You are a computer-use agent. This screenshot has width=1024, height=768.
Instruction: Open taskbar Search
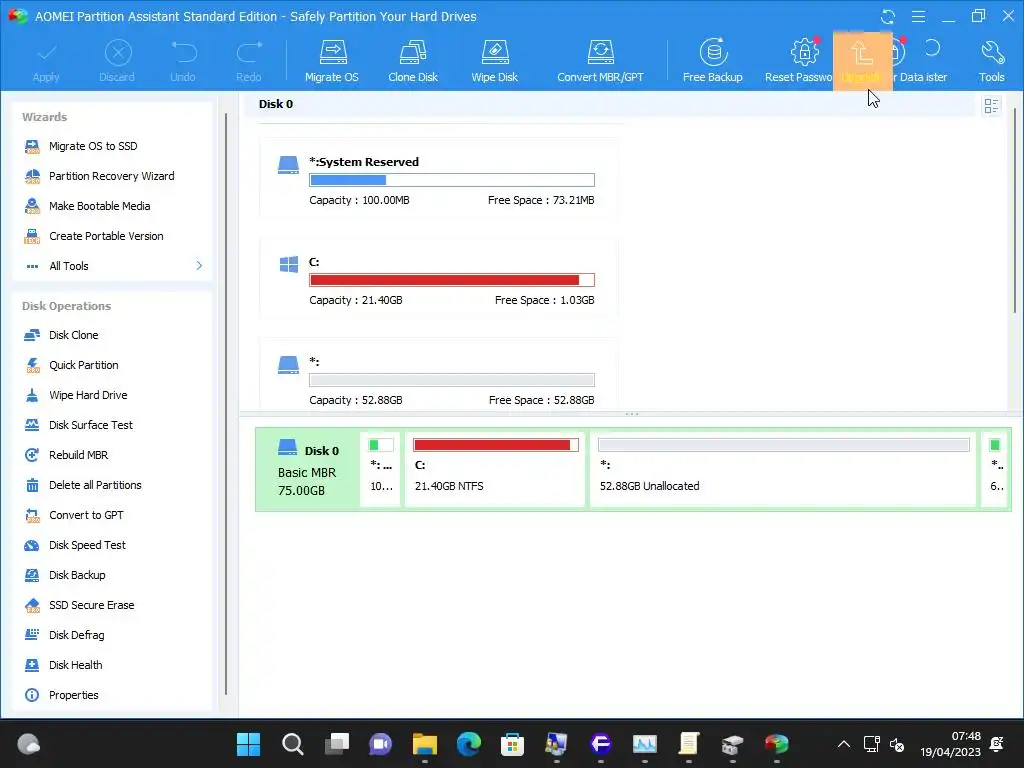292,744
